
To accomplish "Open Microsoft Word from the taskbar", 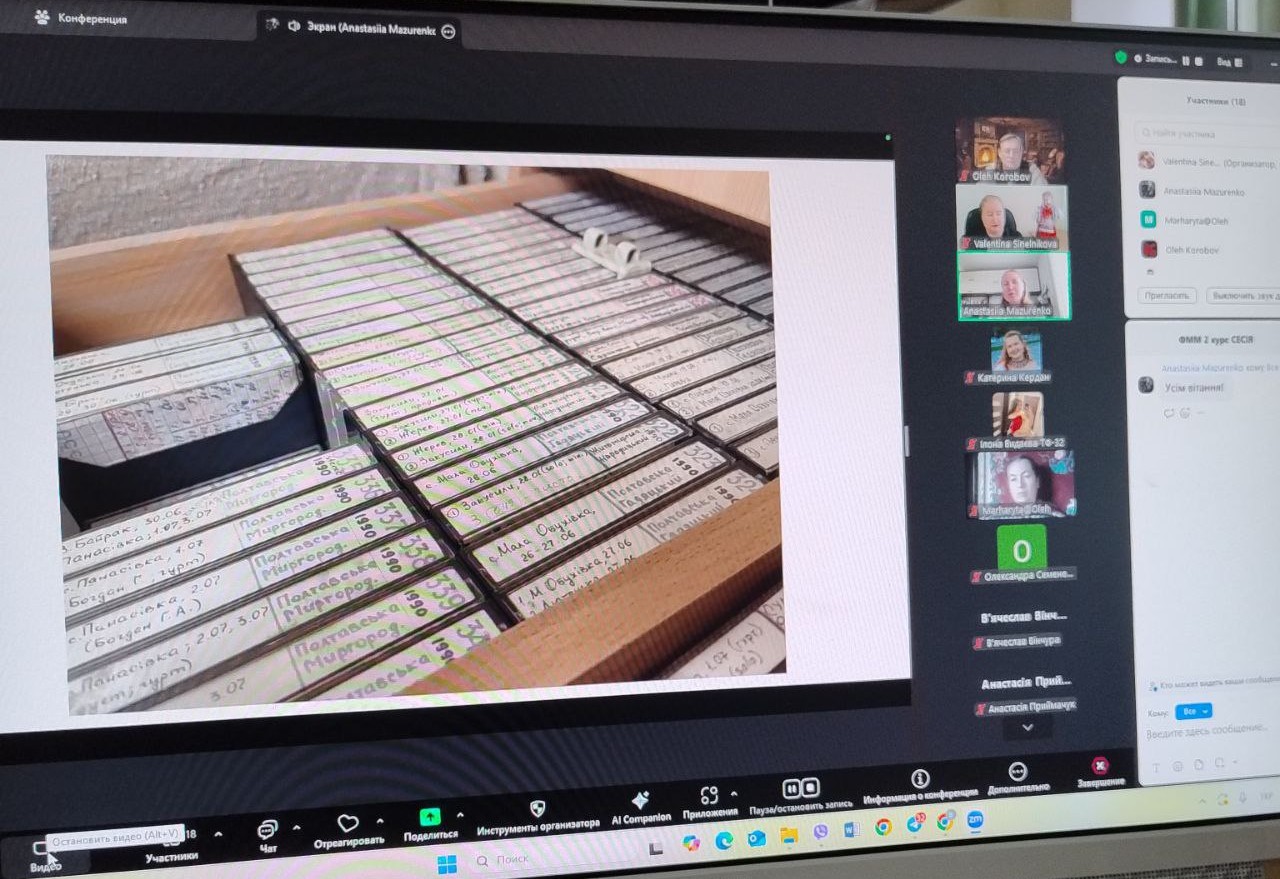I will point(852,830).
